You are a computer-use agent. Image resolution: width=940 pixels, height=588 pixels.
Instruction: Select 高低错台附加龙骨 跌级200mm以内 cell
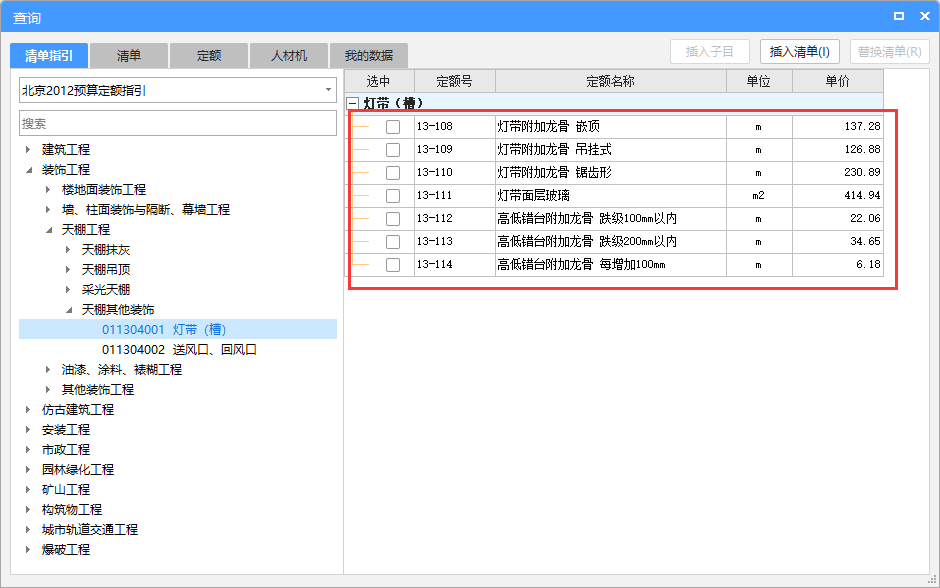(x=611, y=242)
